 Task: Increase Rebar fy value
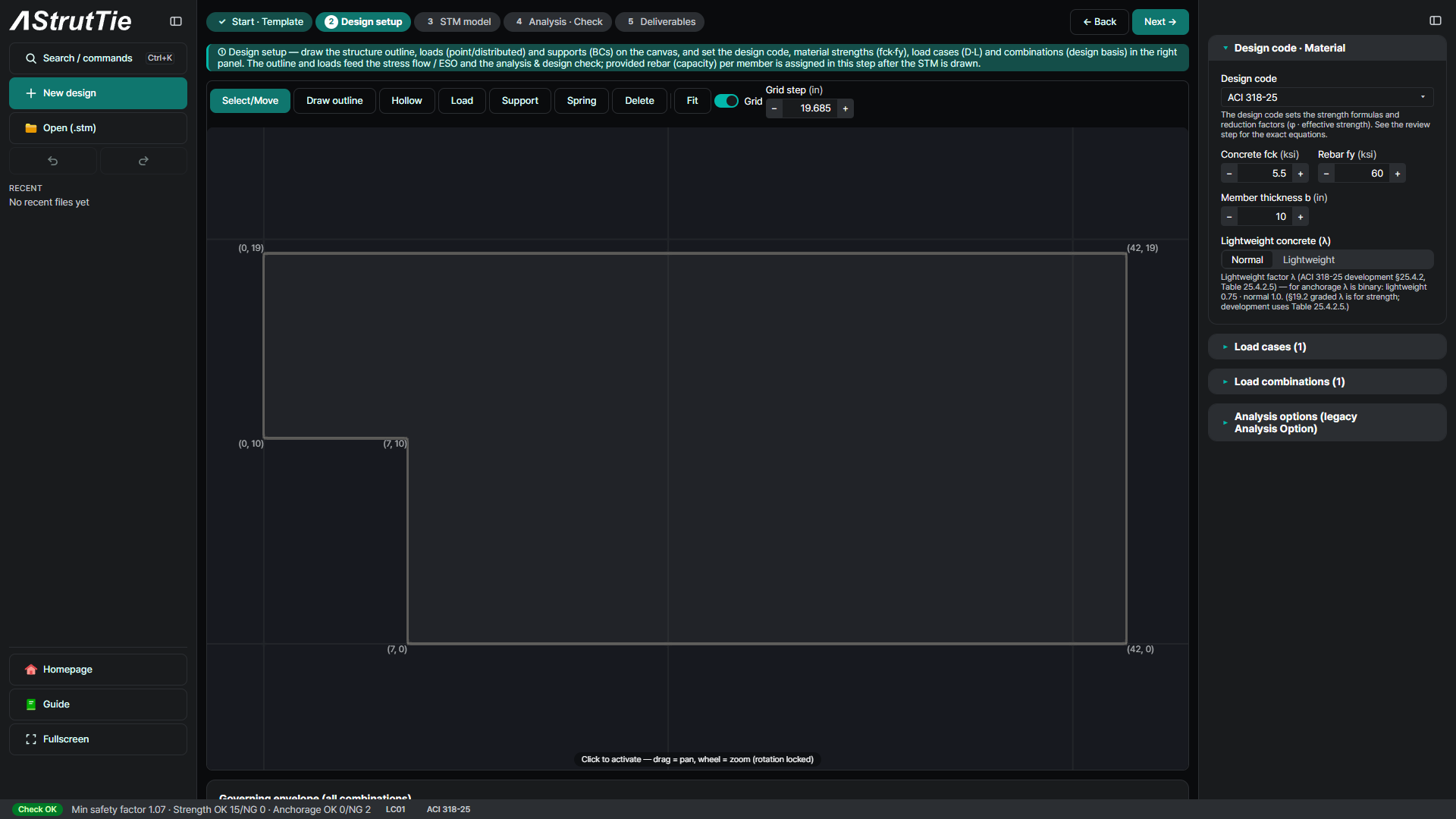(1398, 174)
